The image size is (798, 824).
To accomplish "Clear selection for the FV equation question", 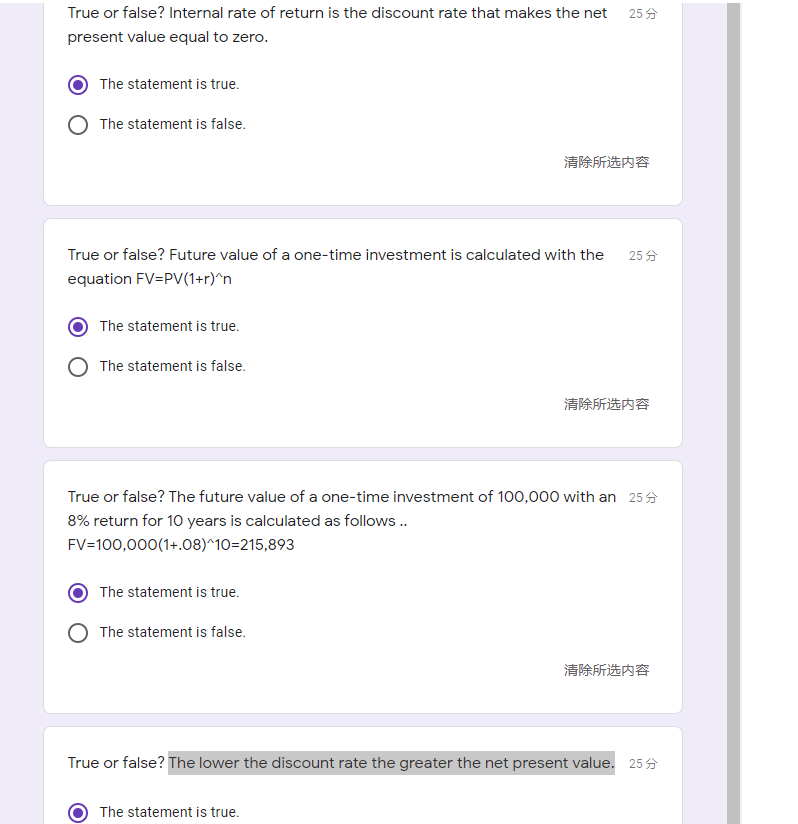I will tap(606, 404).
